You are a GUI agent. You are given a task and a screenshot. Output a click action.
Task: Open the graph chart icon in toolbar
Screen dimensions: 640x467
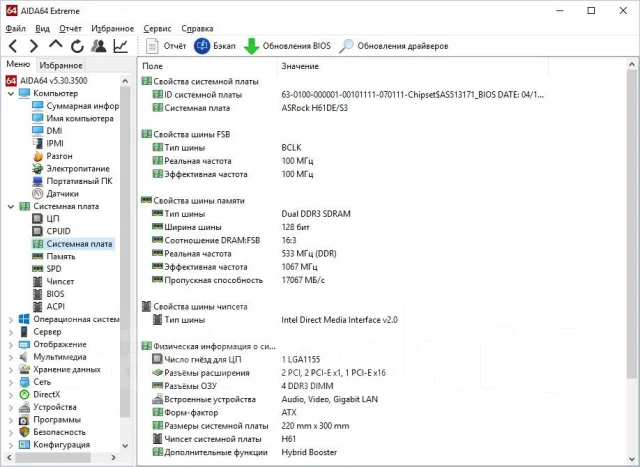(120, 46)
